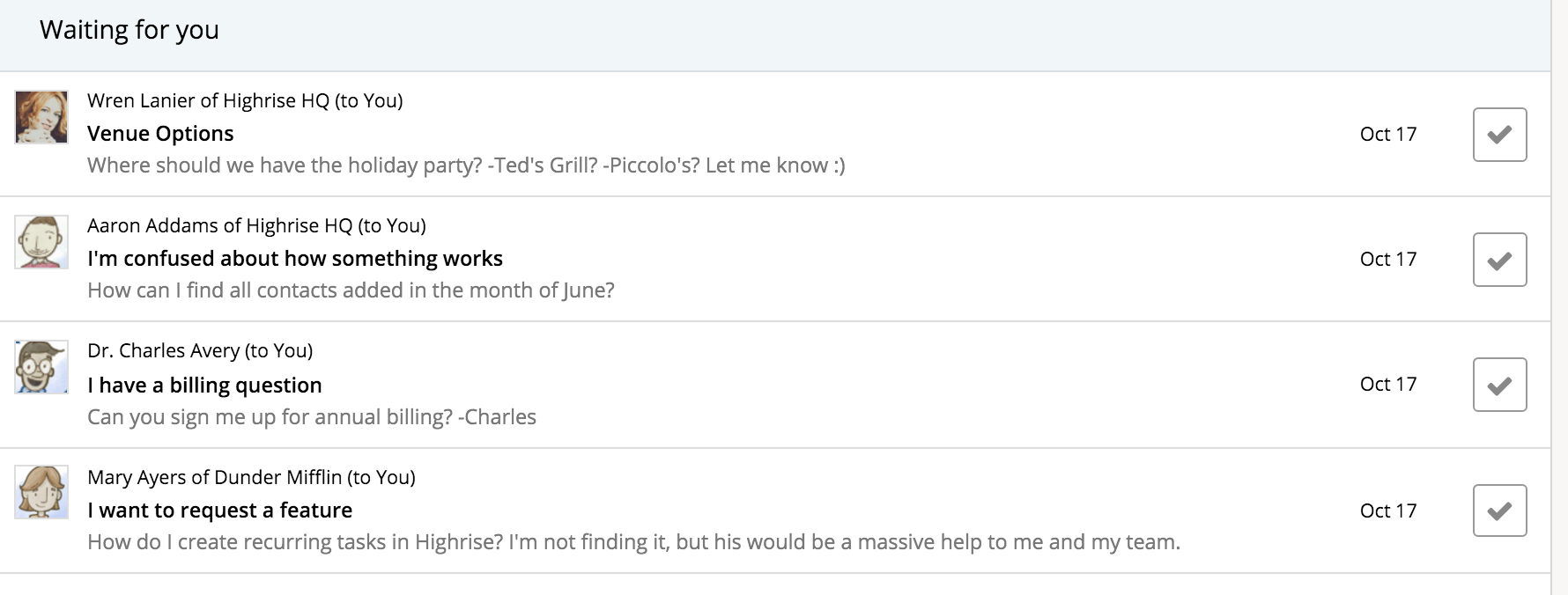Click the "Waiting for you" header
1568x595 pixels.
(129, 30)
